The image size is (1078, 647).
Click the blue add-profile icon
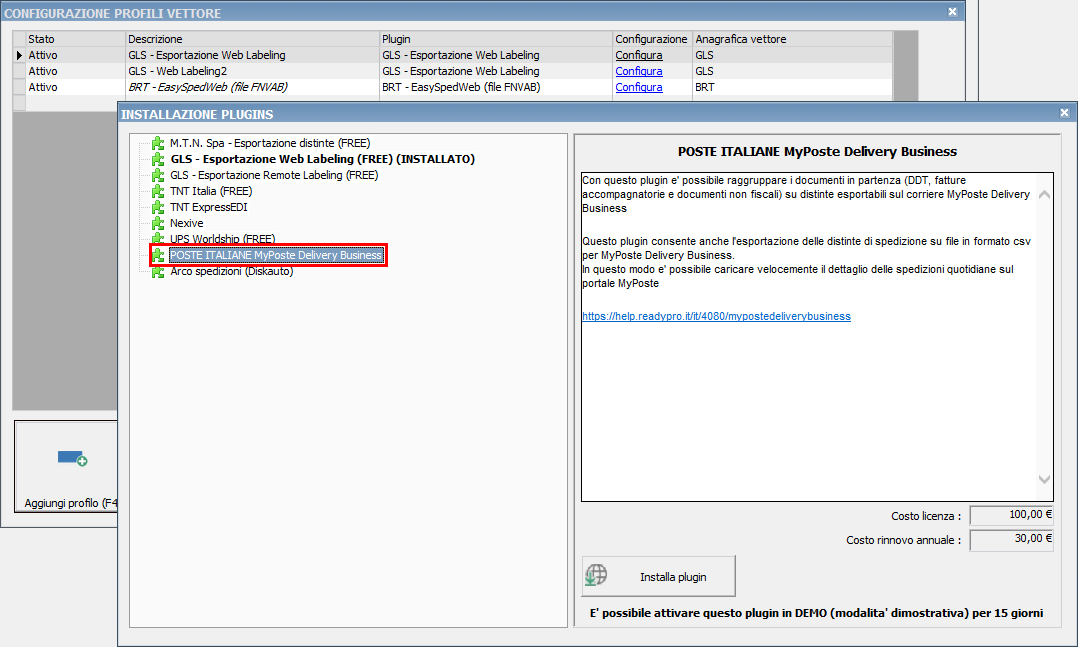coord(72,458)
